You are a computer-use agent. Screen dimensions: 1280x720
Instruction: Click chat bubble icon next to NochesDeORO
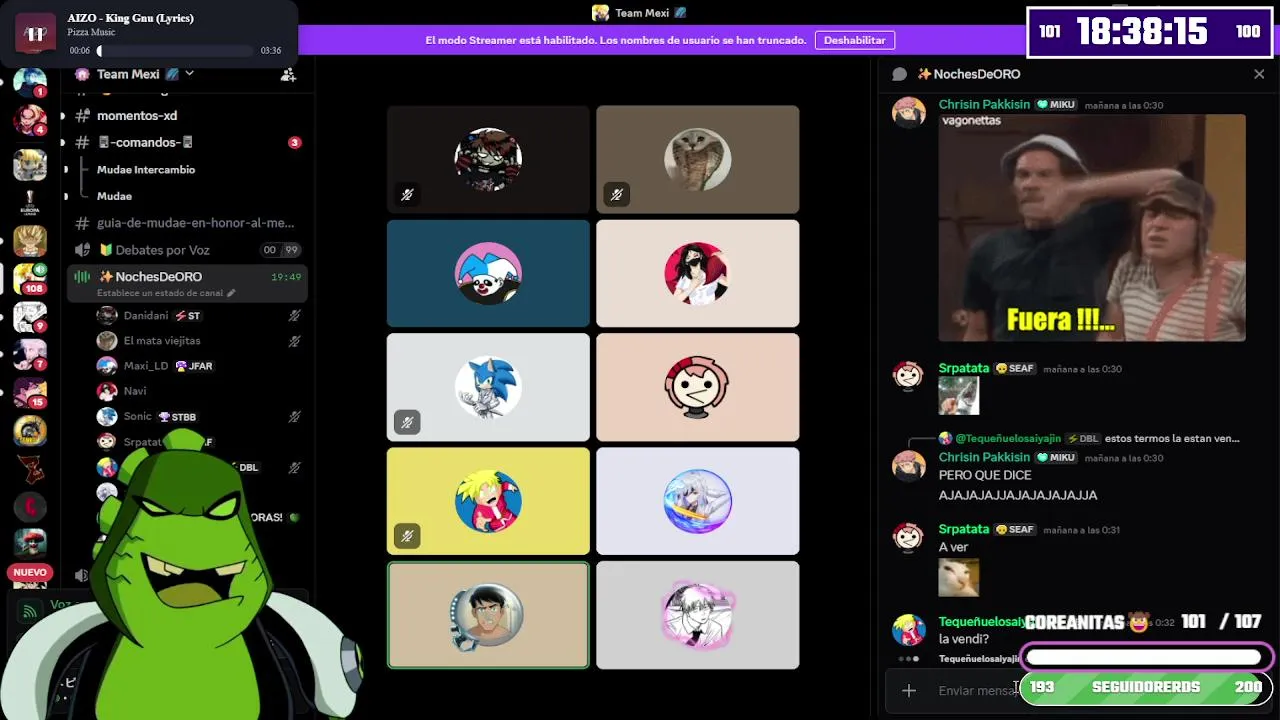[899, 74]
